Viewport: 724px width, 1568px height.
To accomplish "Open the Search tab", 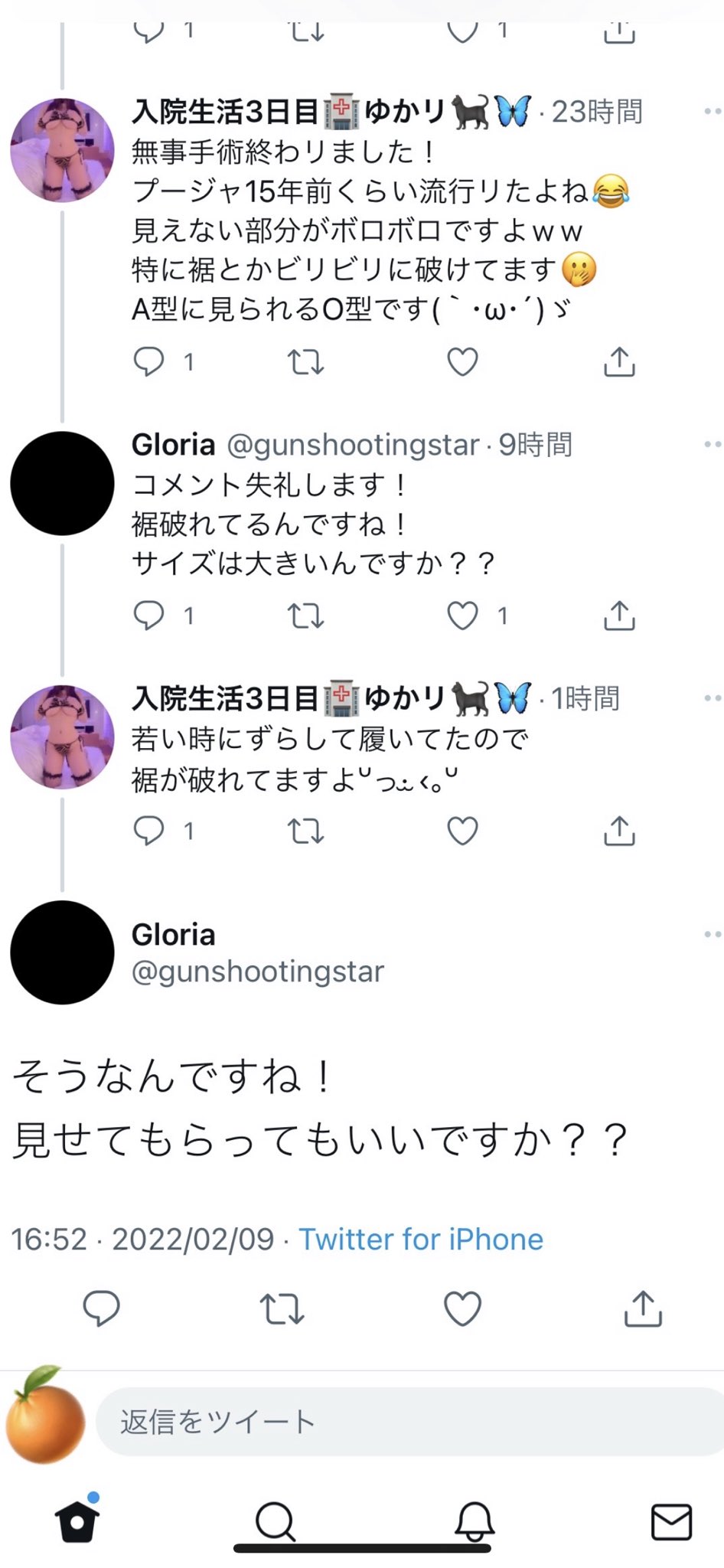I will pos(275,1522).
